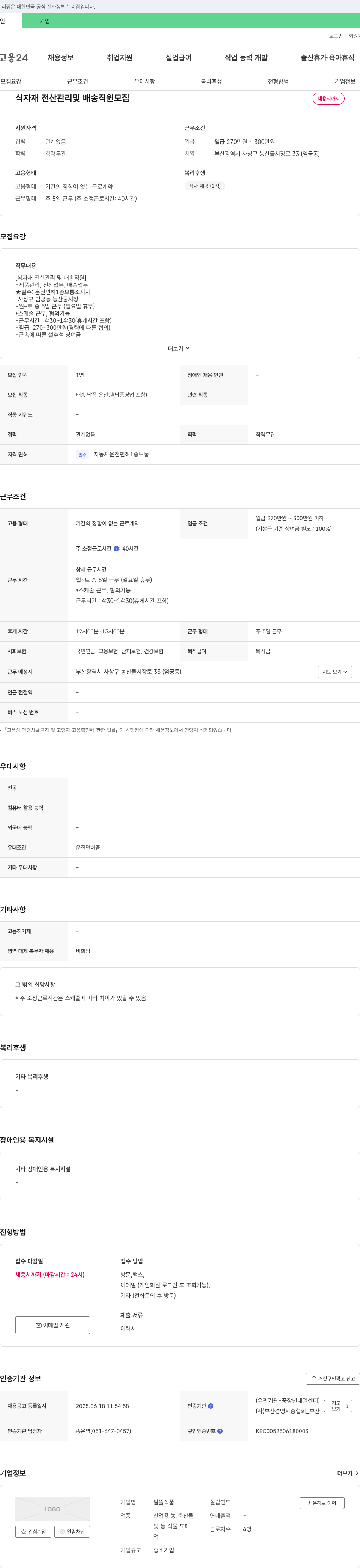Open the 실업급여 main menu

pos(178,58)
